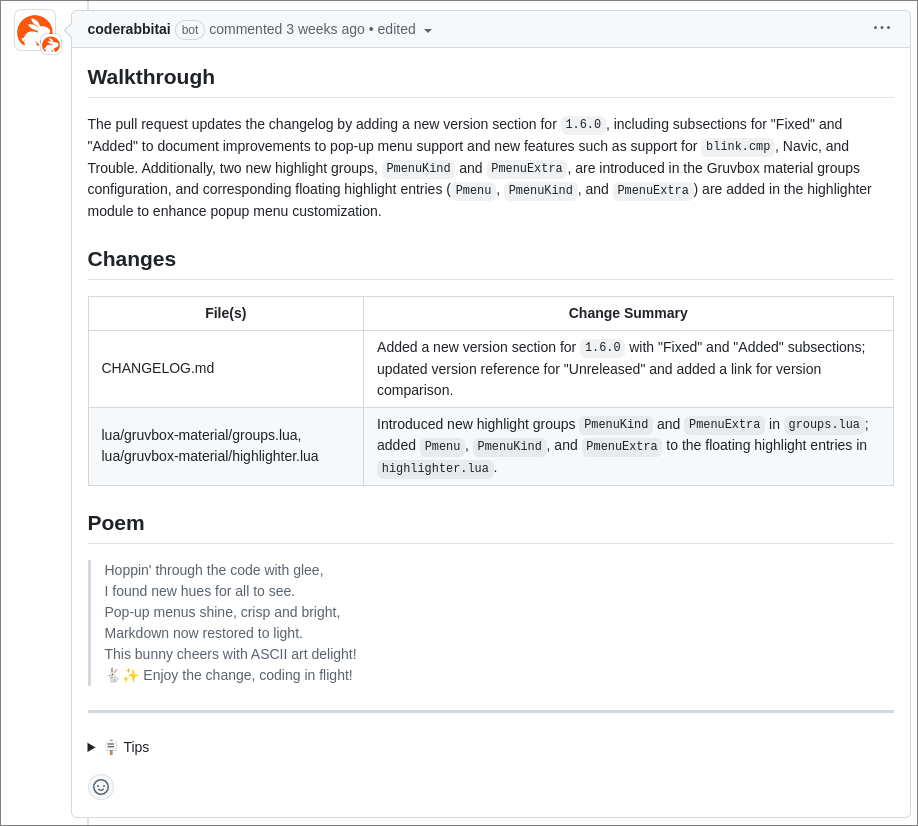Open the three-dot comment options menu

tap(881, 28)
